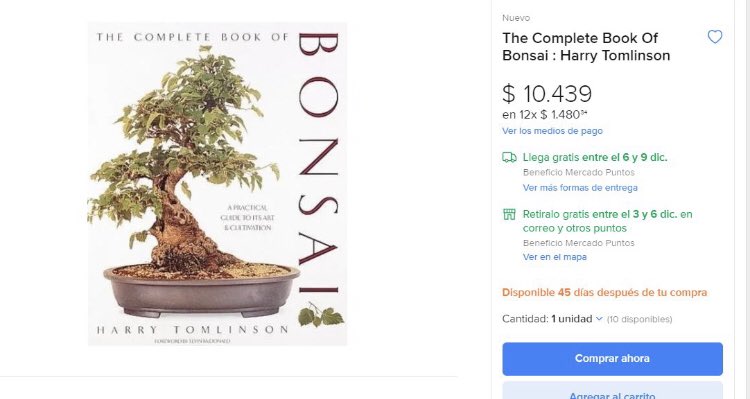Click the vertical BONSAI title on the cover

click(318, 163)
